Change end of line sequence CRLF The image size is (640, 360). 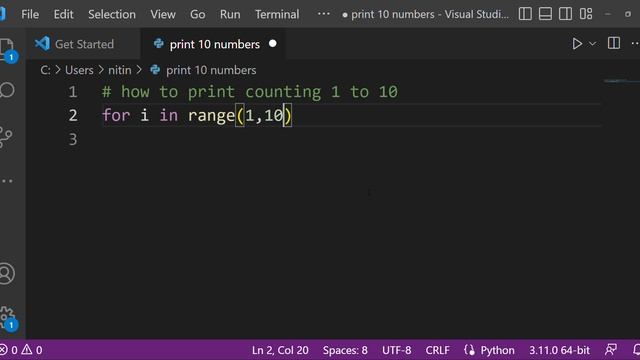pyautogui.click(x=438, y=350)
